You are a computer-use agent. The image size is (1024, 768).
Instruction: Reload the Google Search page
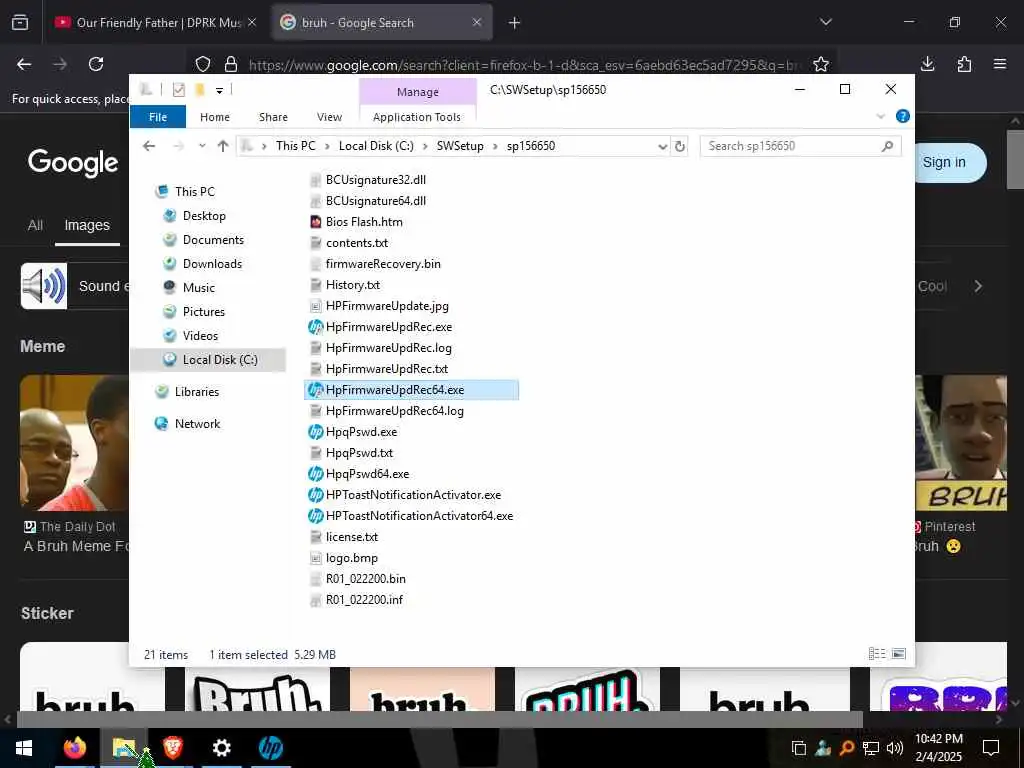click(96, 64)
